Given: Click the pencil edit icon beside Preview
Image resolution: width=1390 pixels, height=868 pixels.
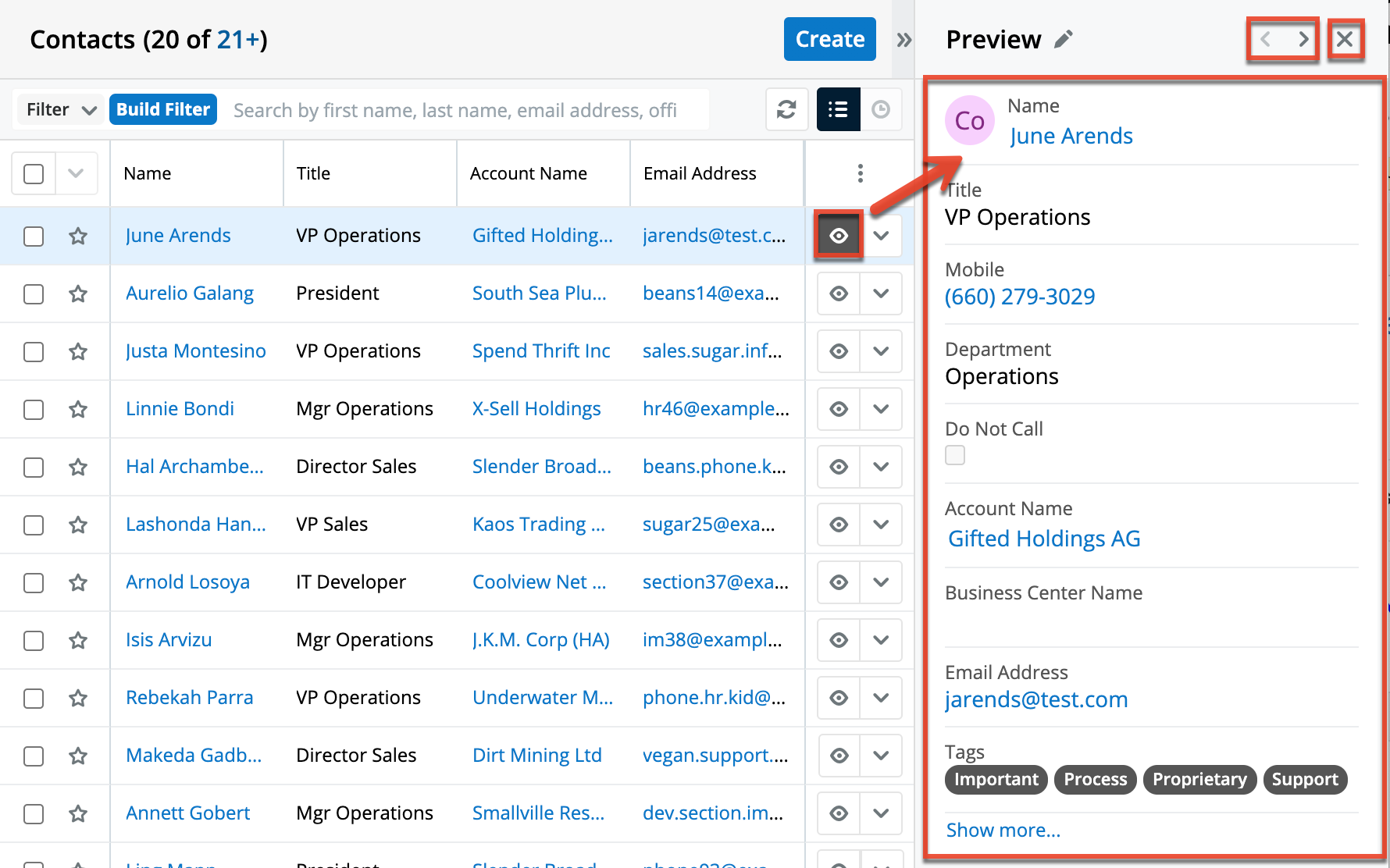Looking at the screenshot, I should [x=1064, y=39].
